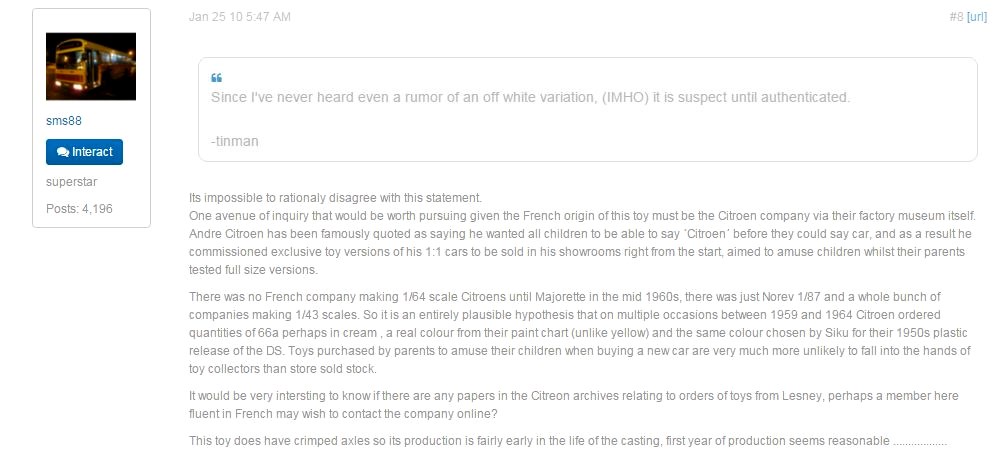Image resolution: width=1008 pixels, height=461 pixels.
Task: Open the #8 post number link
Action: [x=955, y=17]
